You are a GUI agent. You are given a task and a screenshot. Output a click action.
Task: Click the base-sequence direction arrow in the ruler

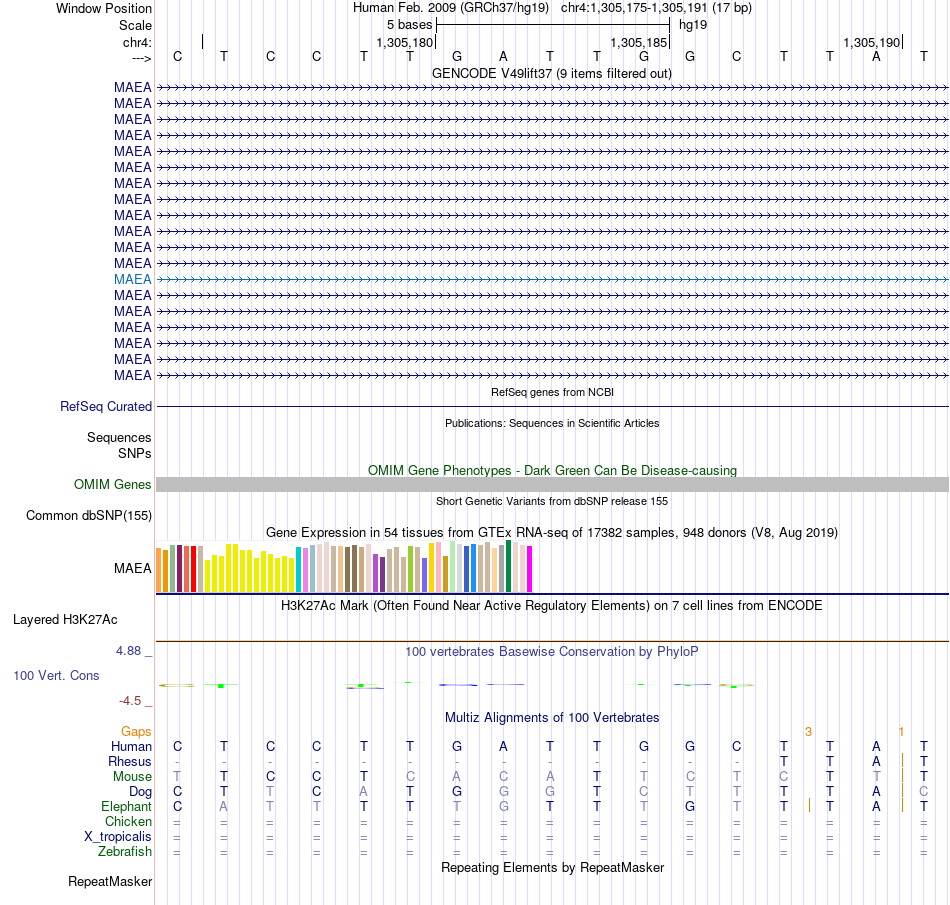[x=142, y=58]
